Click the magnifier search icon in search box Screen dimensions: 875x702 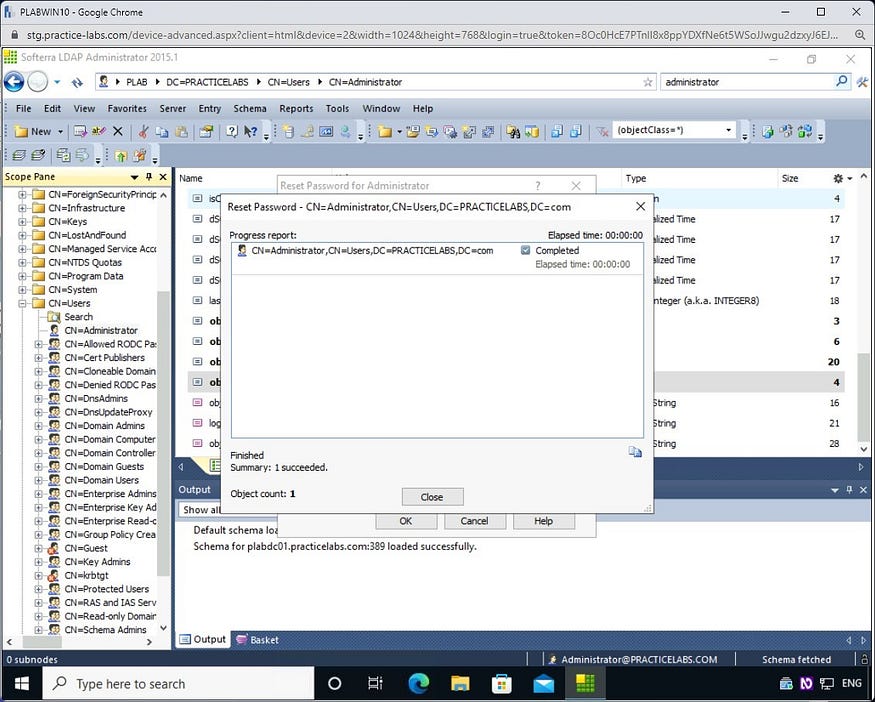click(841, 81)
